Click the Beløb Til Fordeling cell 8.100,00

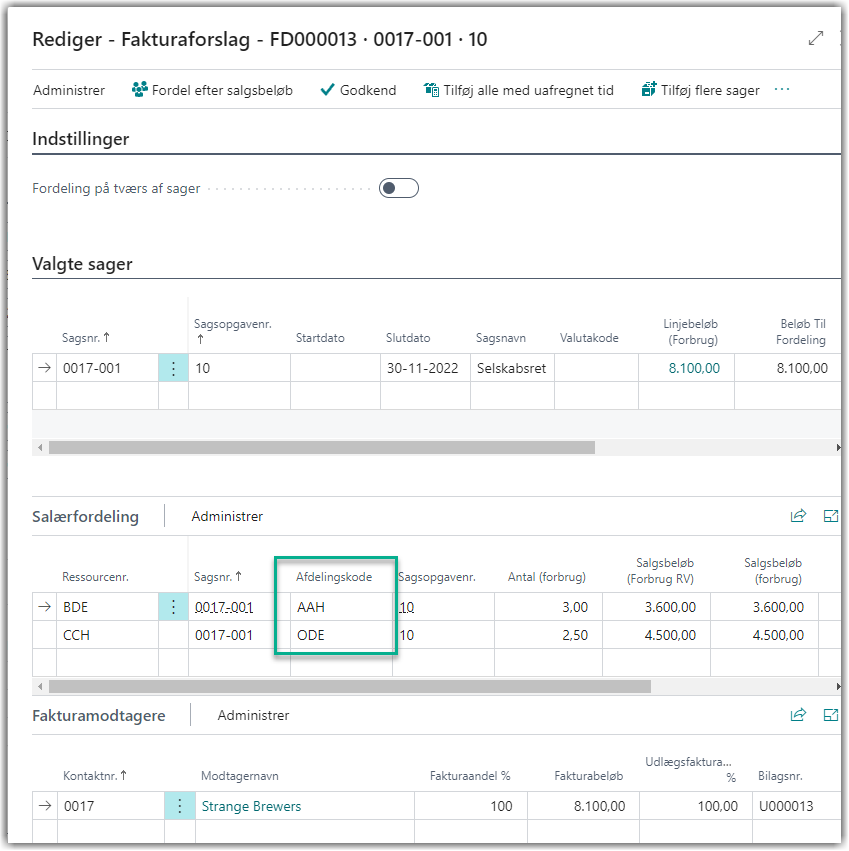pos(788,369)
